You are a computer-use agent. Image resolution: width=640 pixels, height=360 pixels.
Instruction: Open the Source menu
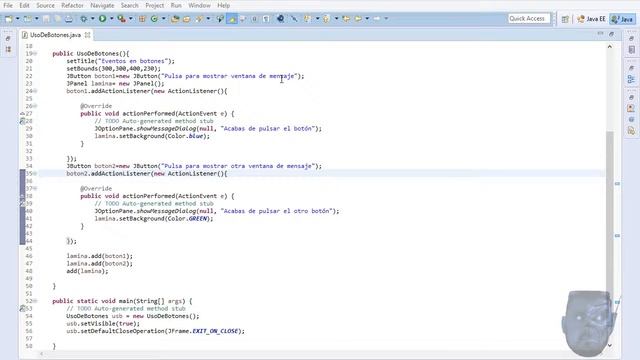(x=45, y=6)
